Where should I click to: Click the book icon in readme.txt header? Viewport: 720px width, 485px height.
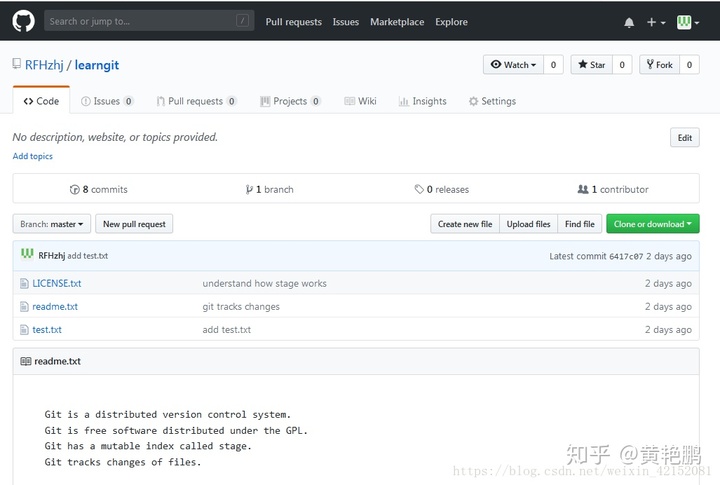click(x=26, y=361)
